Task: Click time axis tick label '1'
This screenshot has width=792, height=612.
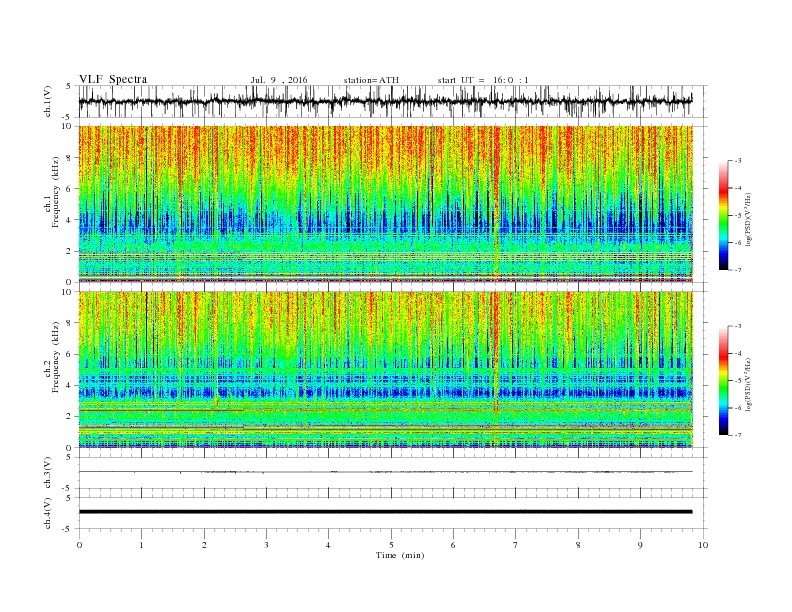Action: (141, 545)
